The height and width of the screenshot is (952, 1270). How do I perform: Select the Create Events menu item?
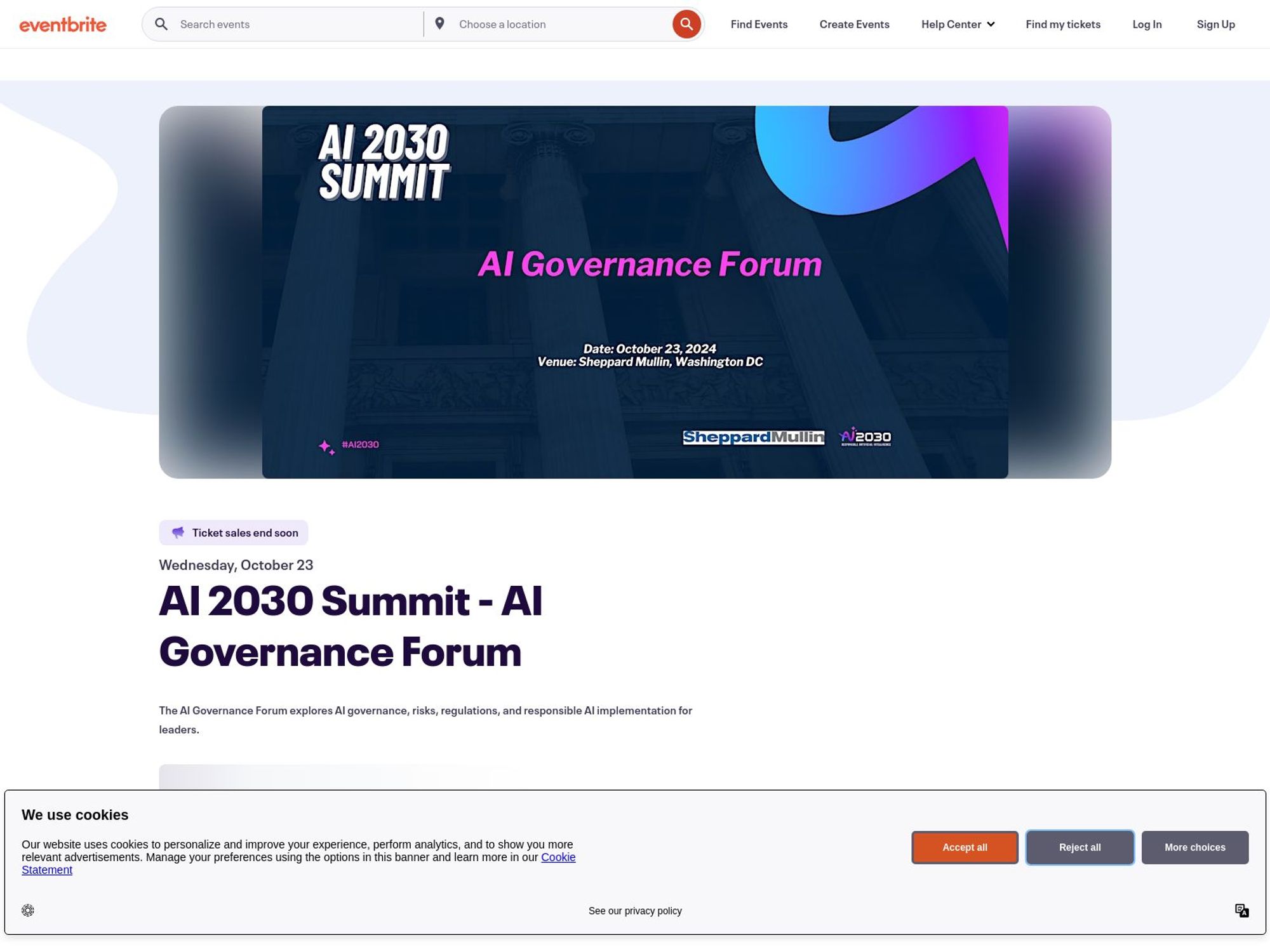click(x=854, y=24)
